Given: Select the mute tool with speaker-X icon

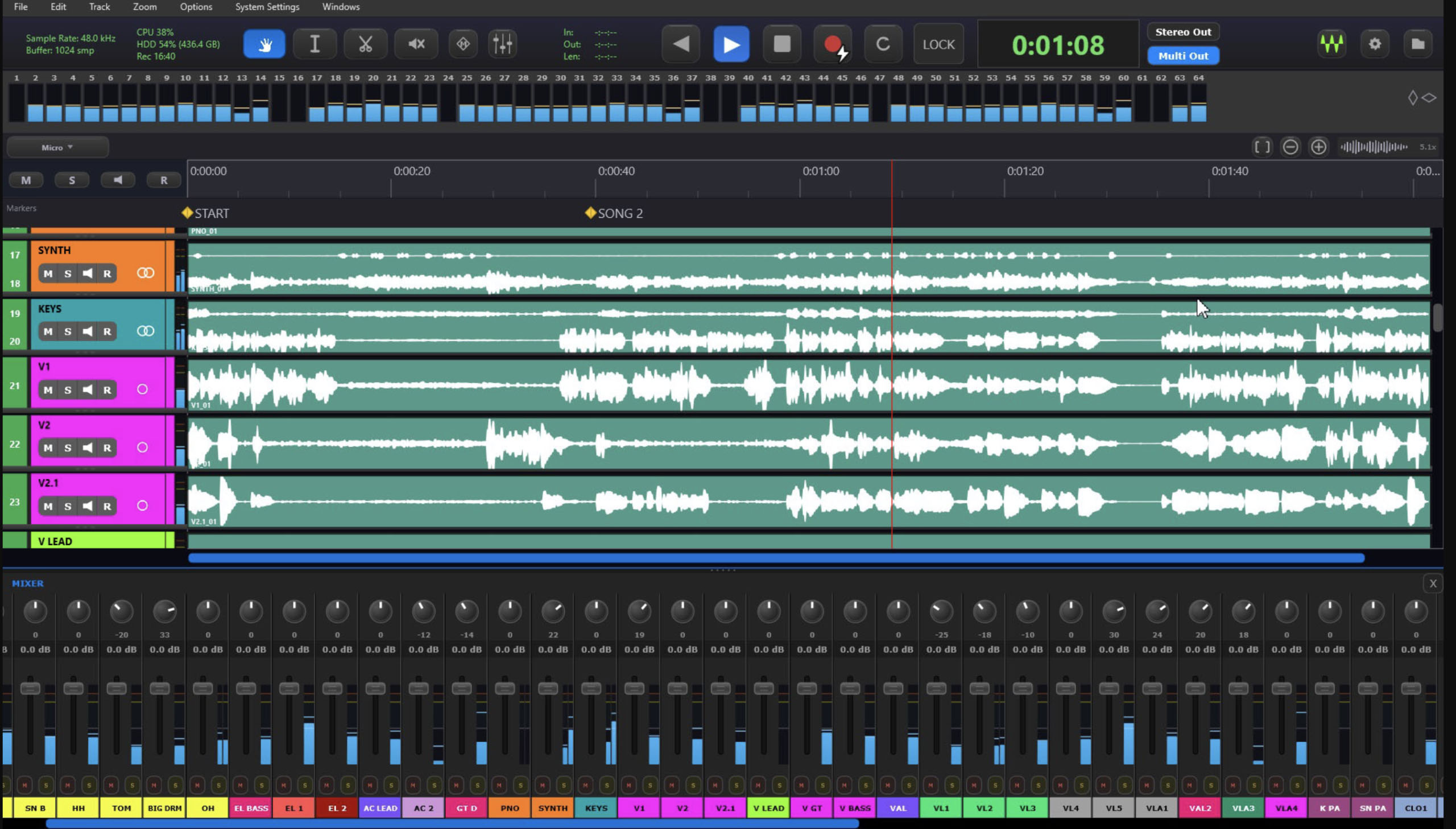Looking at the screenshot, I should [416, 44].
